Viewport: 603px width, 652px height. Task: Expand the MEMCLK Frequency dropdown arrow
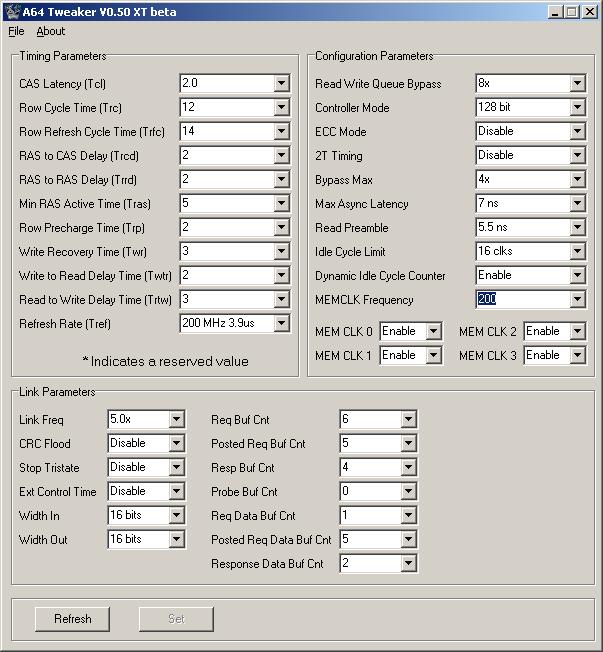(577, 299)
